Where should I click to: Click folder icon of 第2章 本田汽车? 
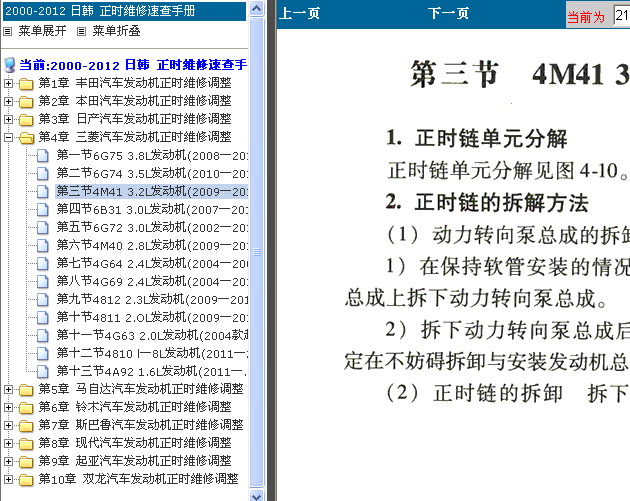26,102
